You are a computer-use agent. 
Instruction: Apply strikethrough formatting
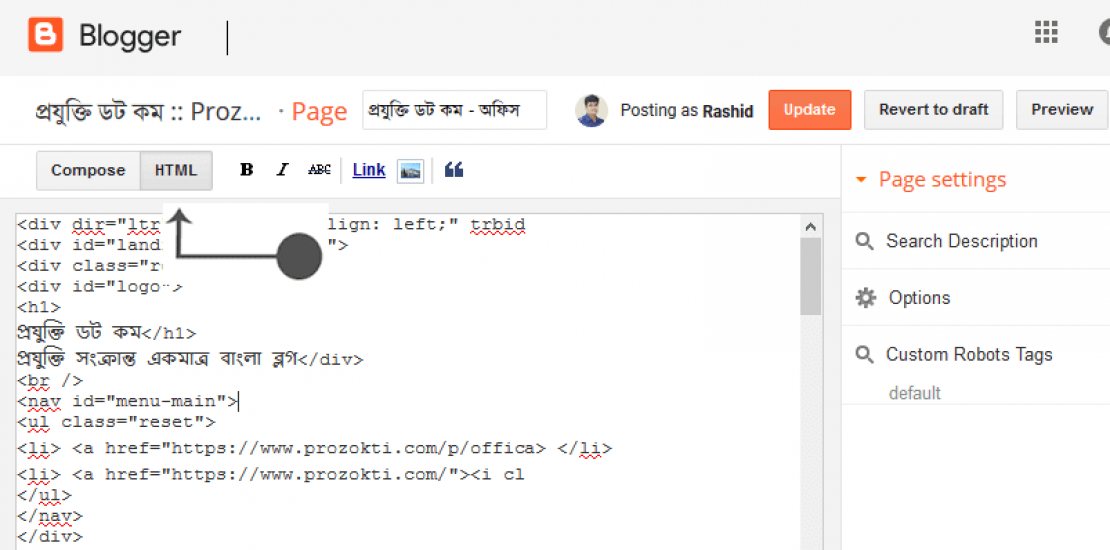[319, 170]
